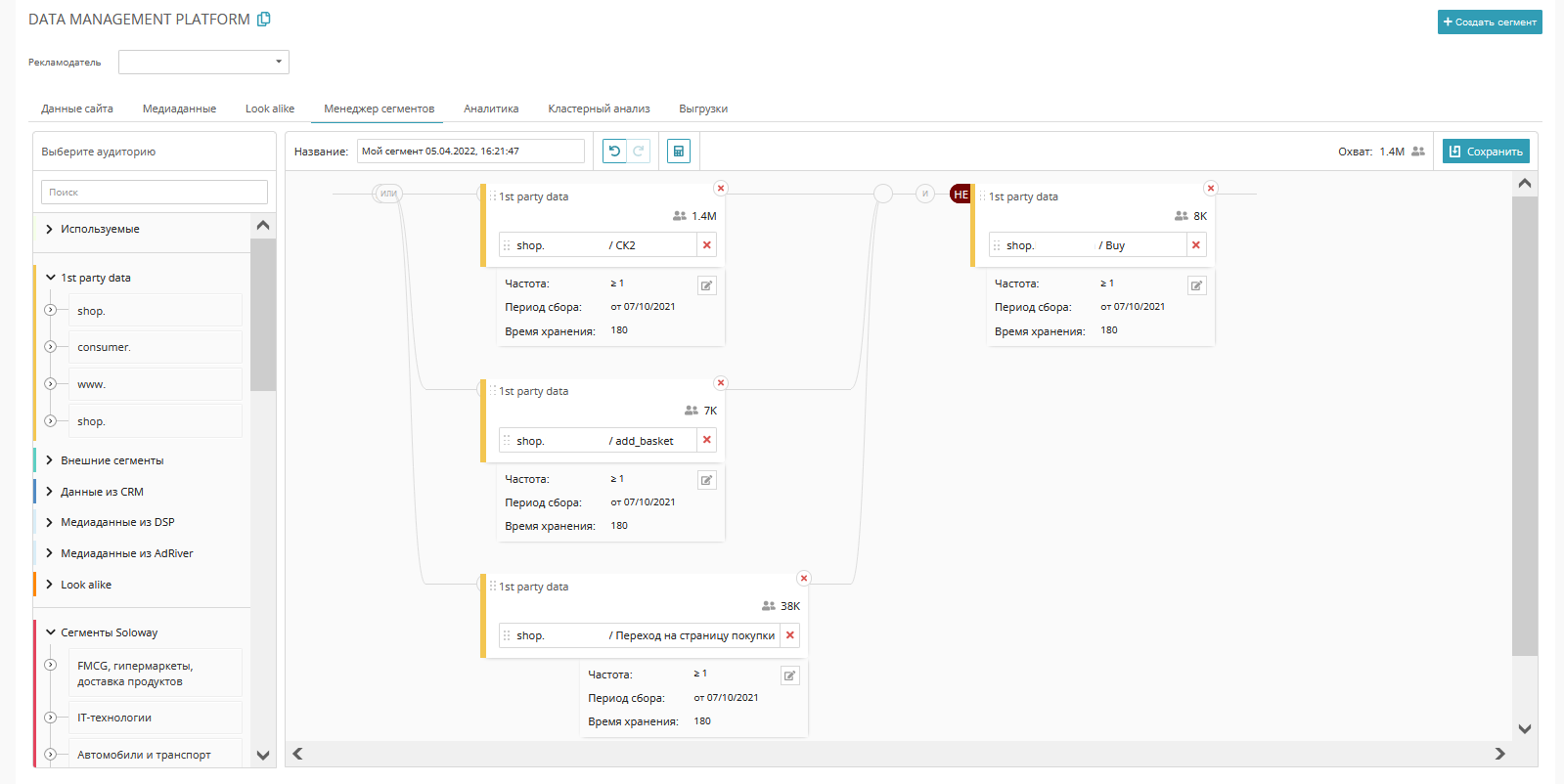Copy platform title using copy icon
Viewport: 1564px width, 784px height.
pos(264,20)
